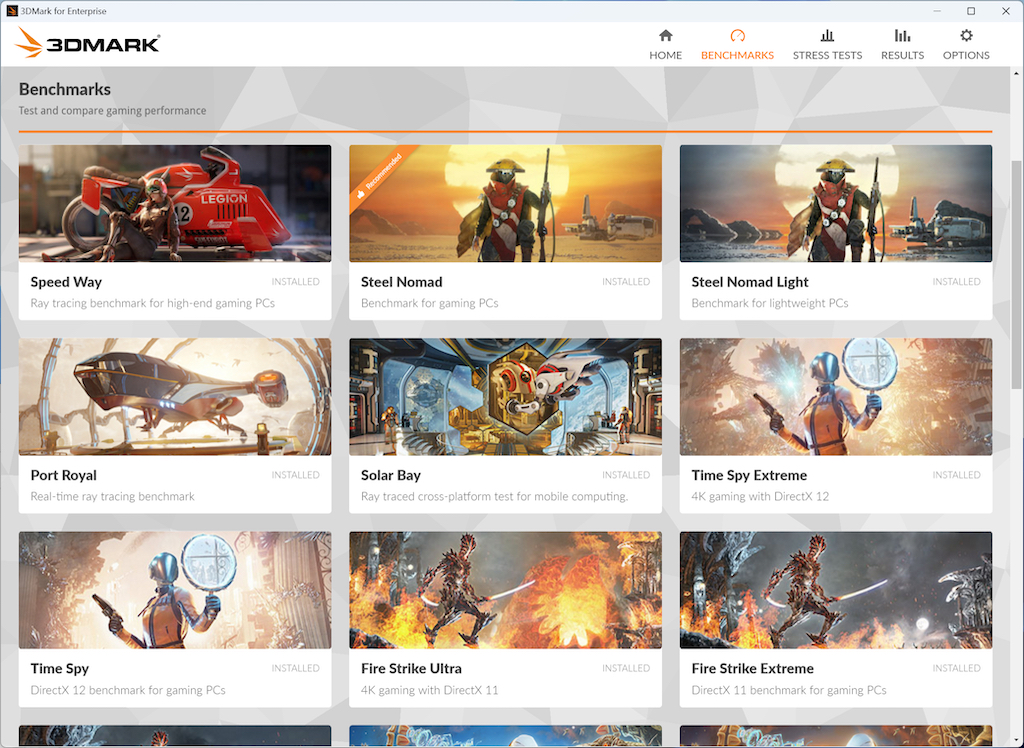The image size is (1024, 748).
Task: Click the 3DMark logo
Action: point(88,43)
